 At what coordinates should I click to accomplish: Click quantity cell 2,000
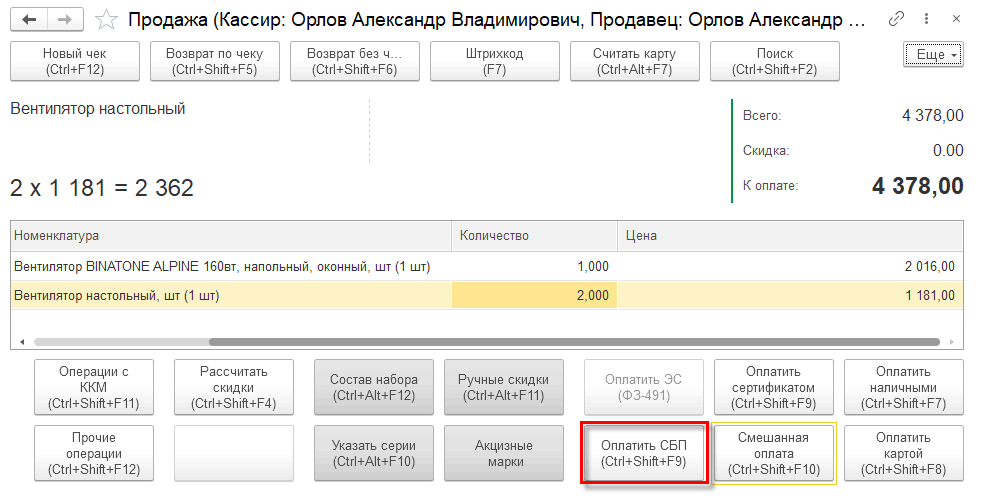[535, 295]
